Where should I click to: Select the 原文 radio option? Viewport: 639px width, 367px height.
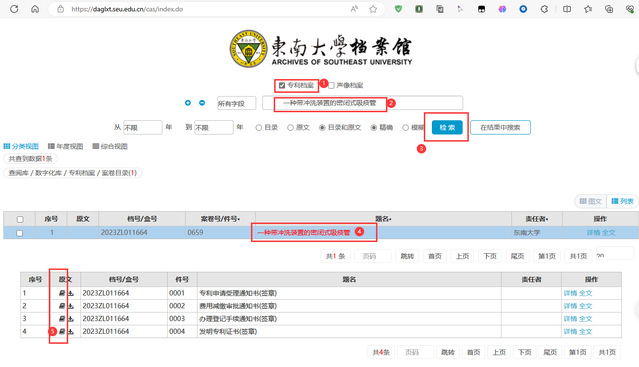point(290,127)
